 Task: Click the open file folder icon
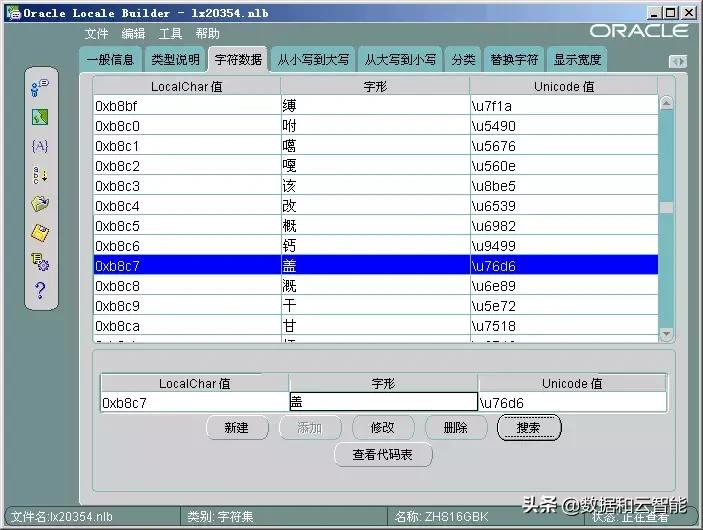(40, 204)
